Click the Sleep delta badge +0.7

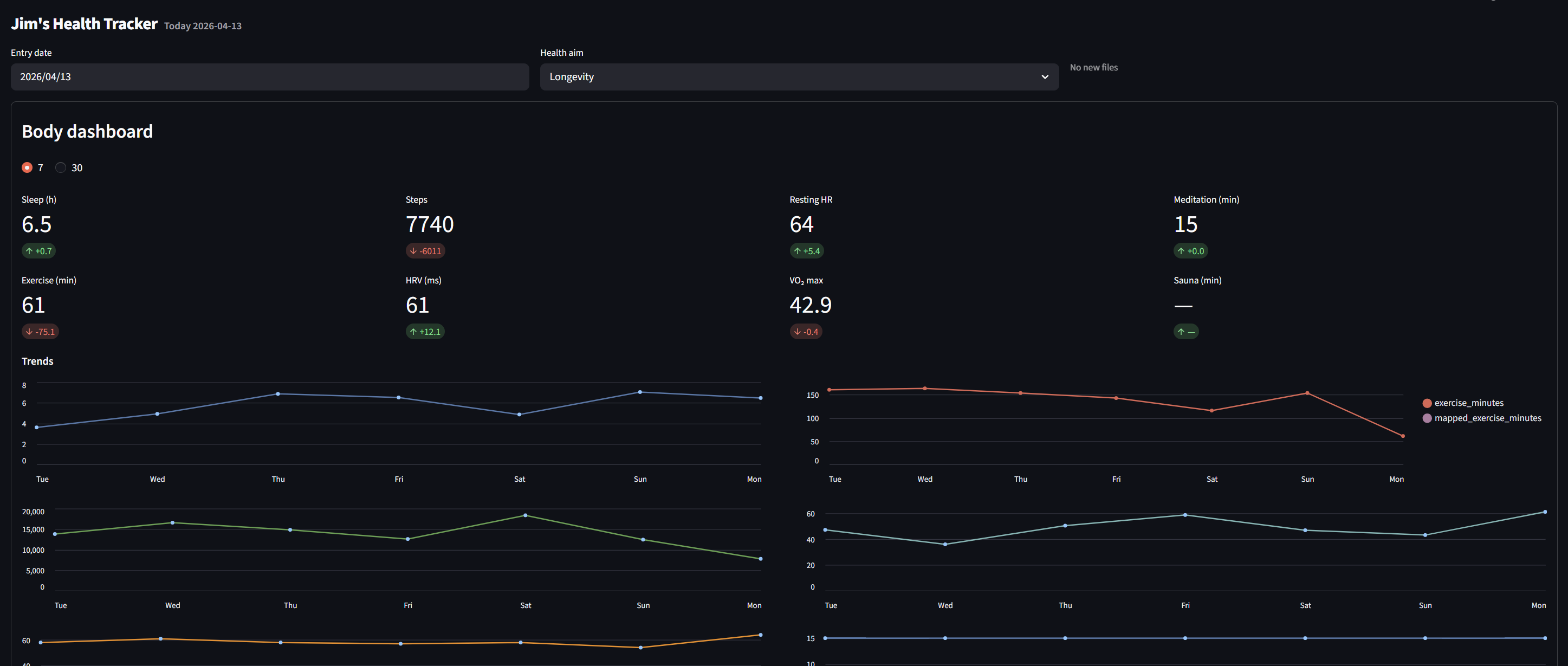39,251
